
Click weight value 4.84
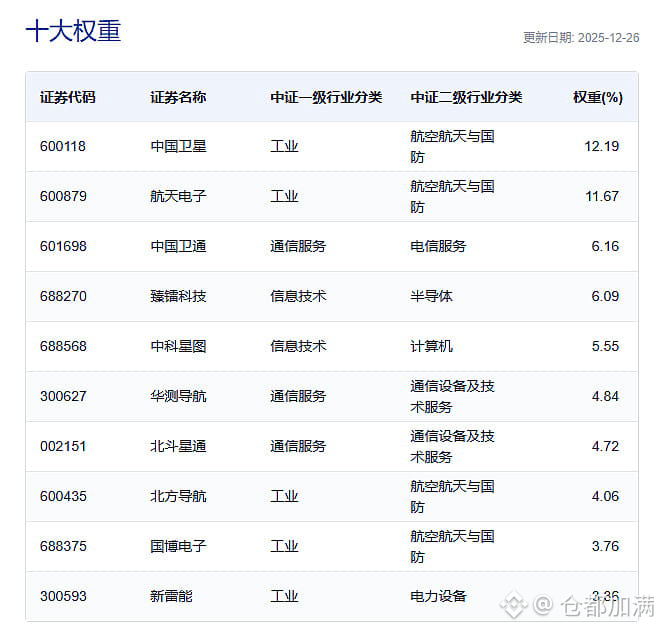click(605, 396)
